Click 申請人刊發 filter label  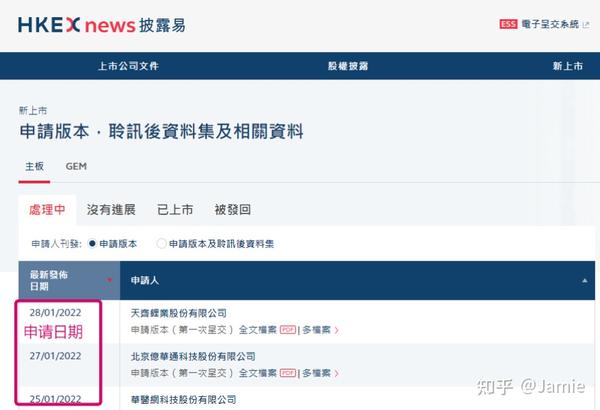pyautogui.click(x=56, y=244)
